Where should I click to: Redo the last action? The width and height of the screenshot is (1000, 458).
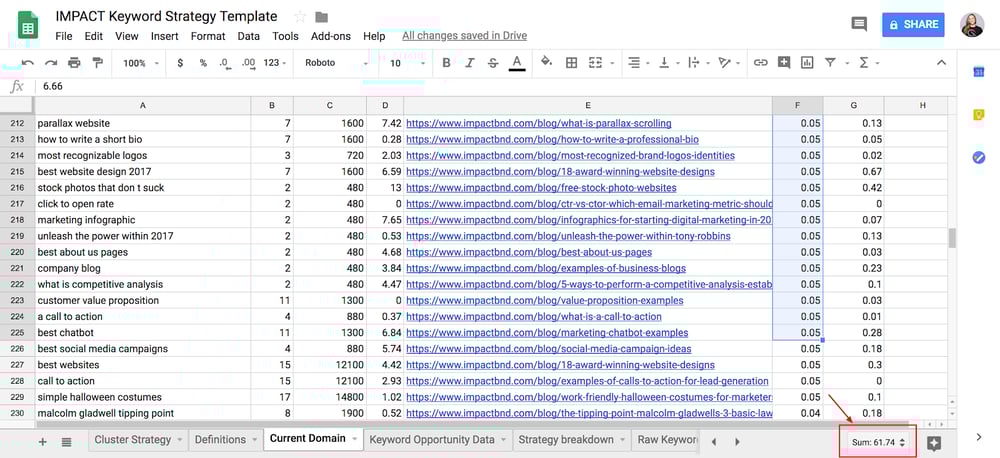click(51, 63)
